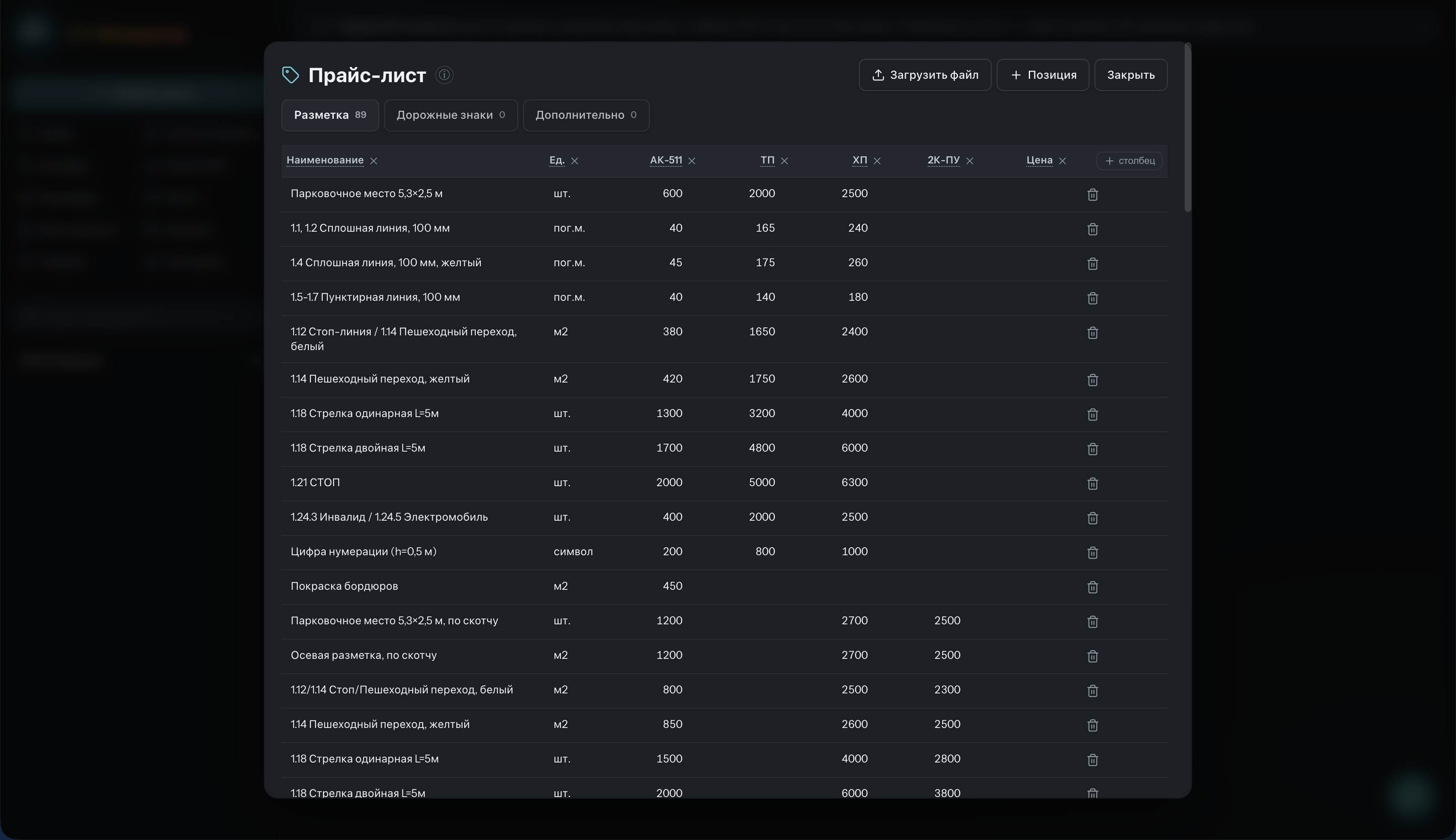Delete the 1.1, 1.2 Сплошная линия row
1456x840 pixels.
tap(1092, 229)
